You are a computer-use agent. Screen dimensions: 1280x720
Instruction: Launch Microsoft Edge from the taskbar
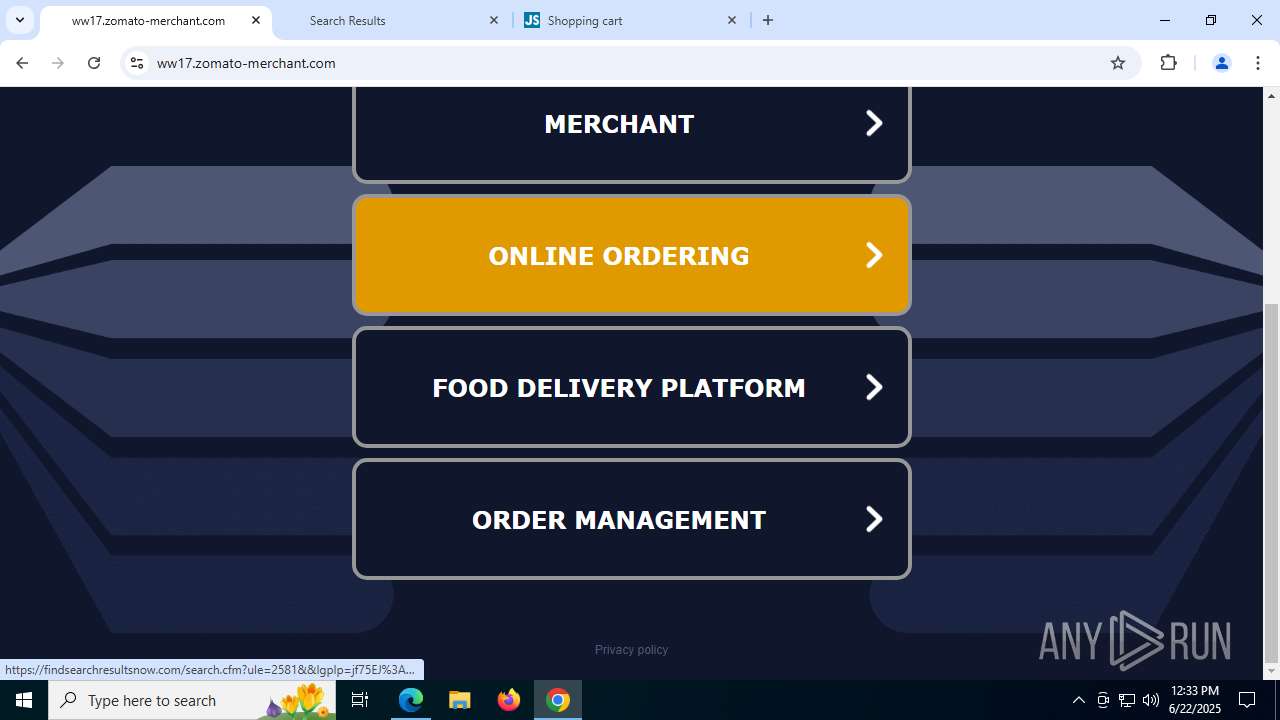click(x=411, y=700)
